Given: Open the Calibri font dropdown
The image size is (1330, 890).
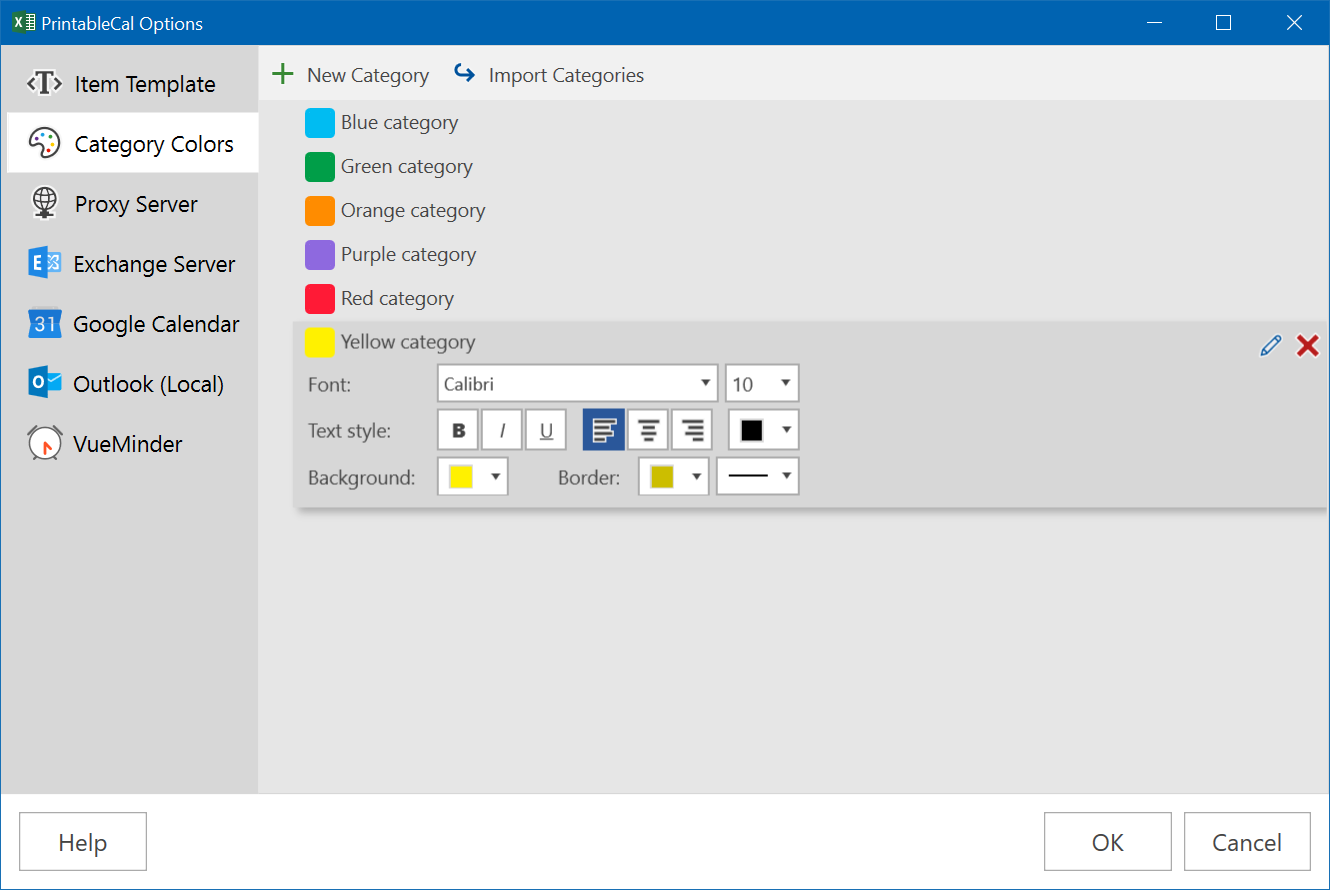Looking at the screenshot, I should pyautogui.click(x=578, y=384).
